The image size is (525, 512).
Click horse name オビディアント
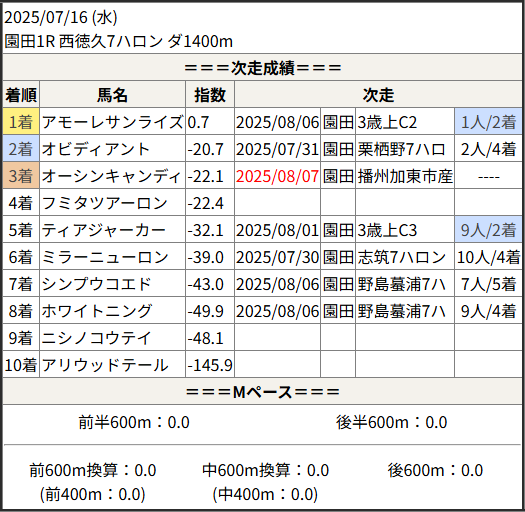tap(95, 149)
